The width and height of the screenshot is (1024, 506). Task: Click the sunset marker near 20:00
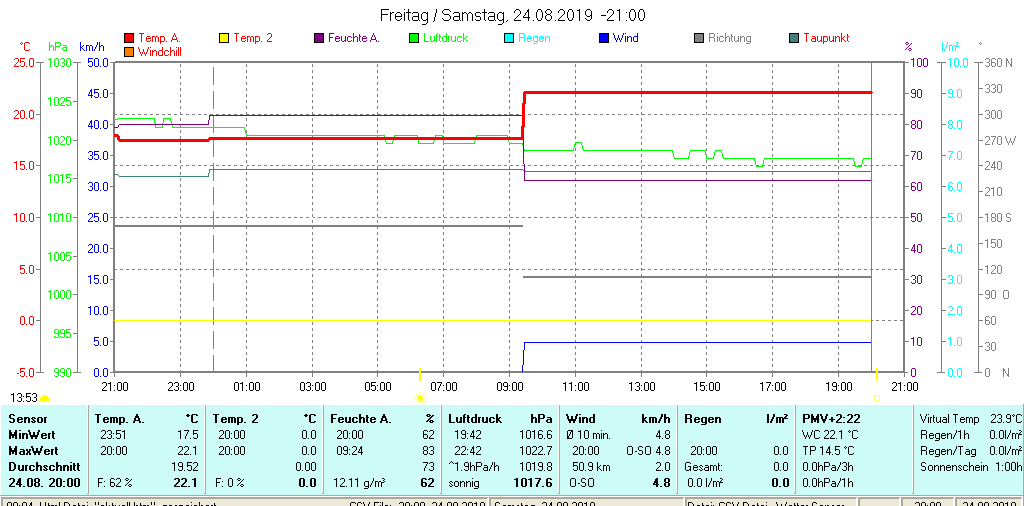coord(877,397)
